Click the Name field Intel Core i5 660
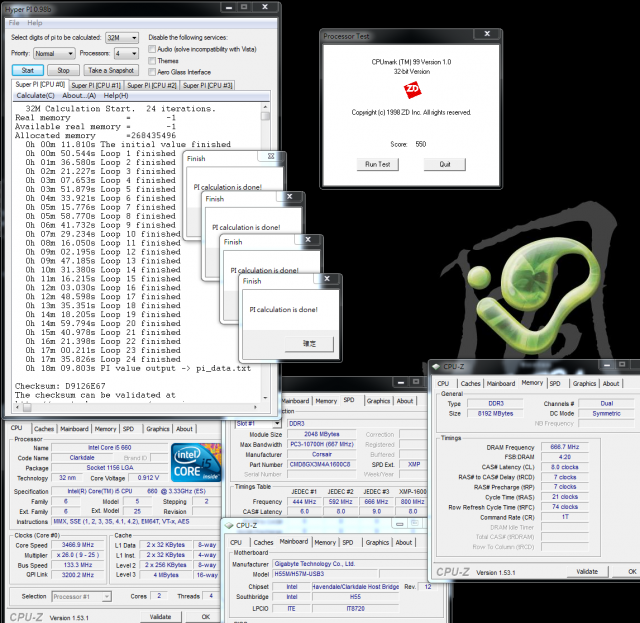Screen dimensions: 640x623 point(109,447)
